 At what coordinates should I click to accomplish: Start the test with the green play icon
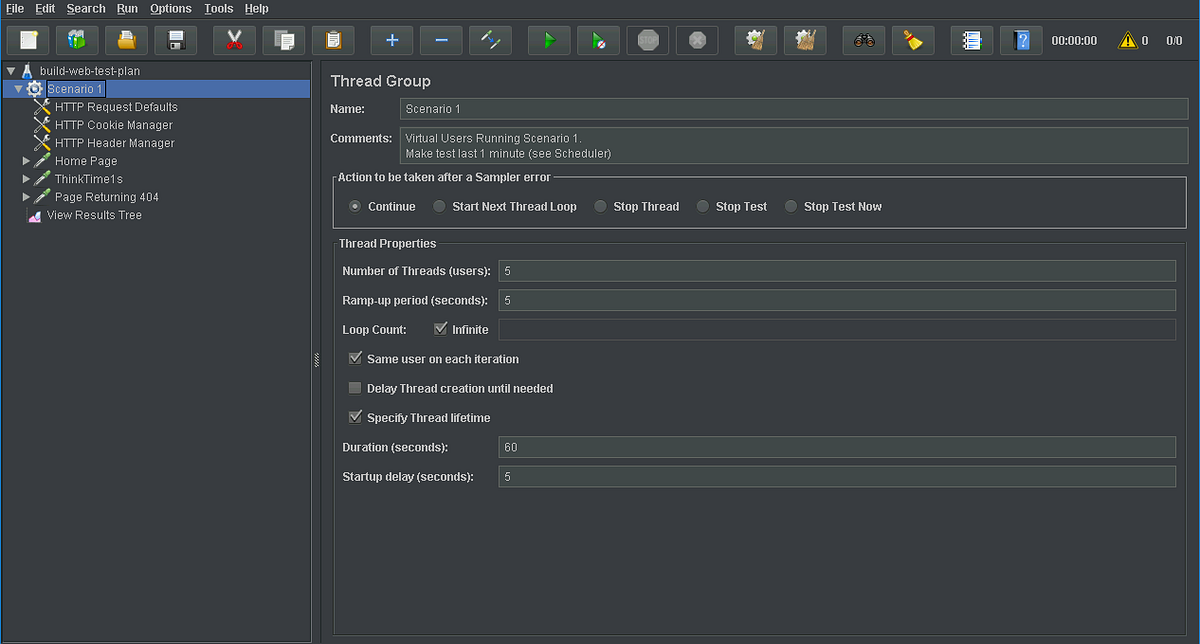point(548,40)
